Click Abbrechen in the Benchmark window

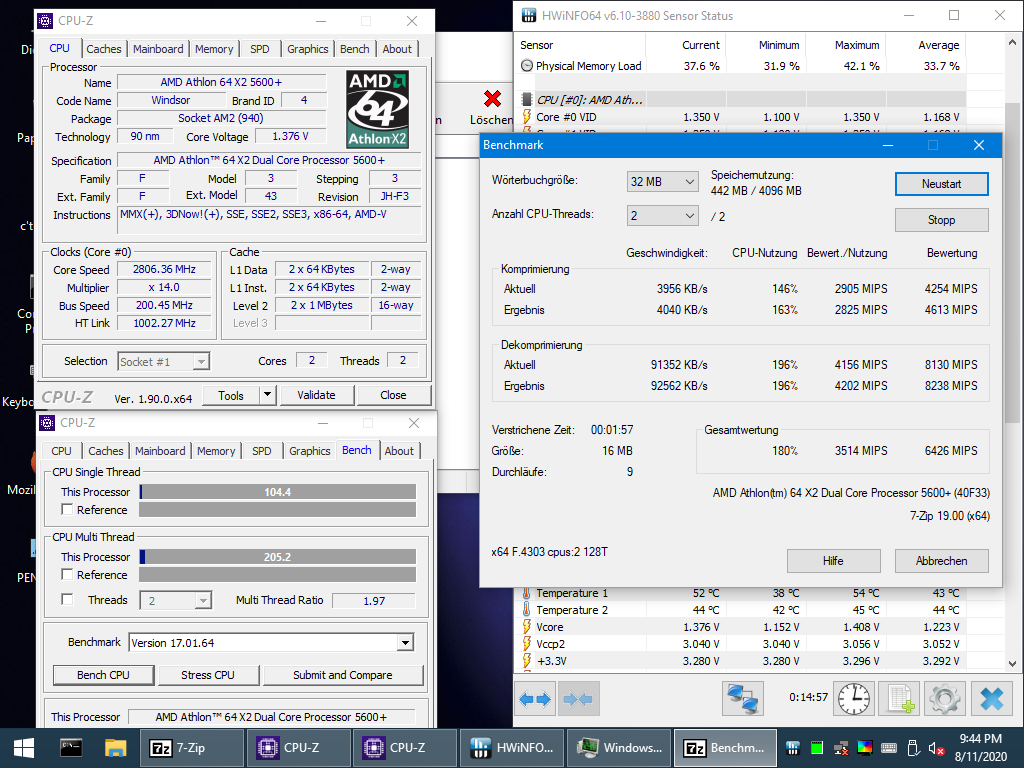coord(941,561)
